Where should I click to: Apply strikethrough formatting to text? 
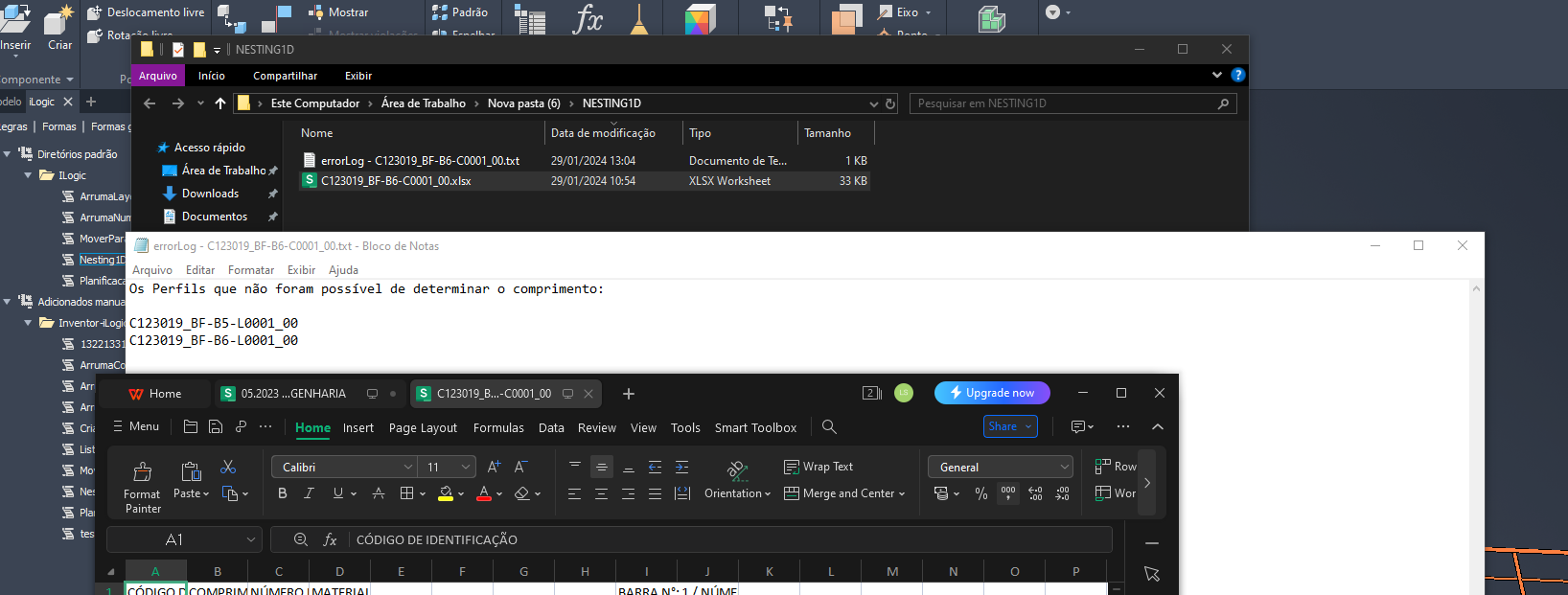point(379,493)
